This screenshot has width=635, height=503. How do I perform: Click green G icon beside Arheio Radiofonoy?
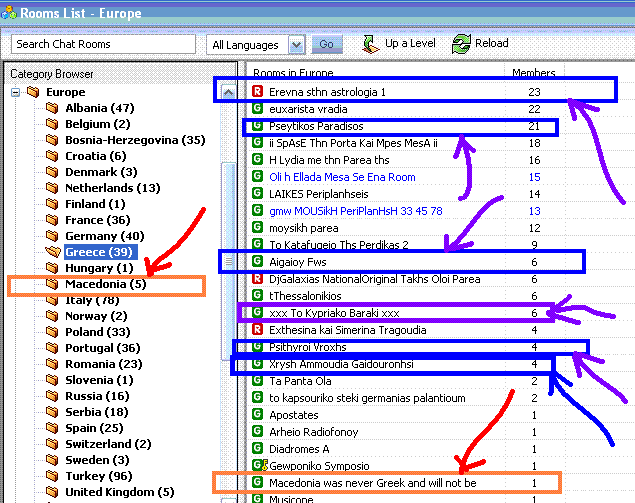click(258, 431)
